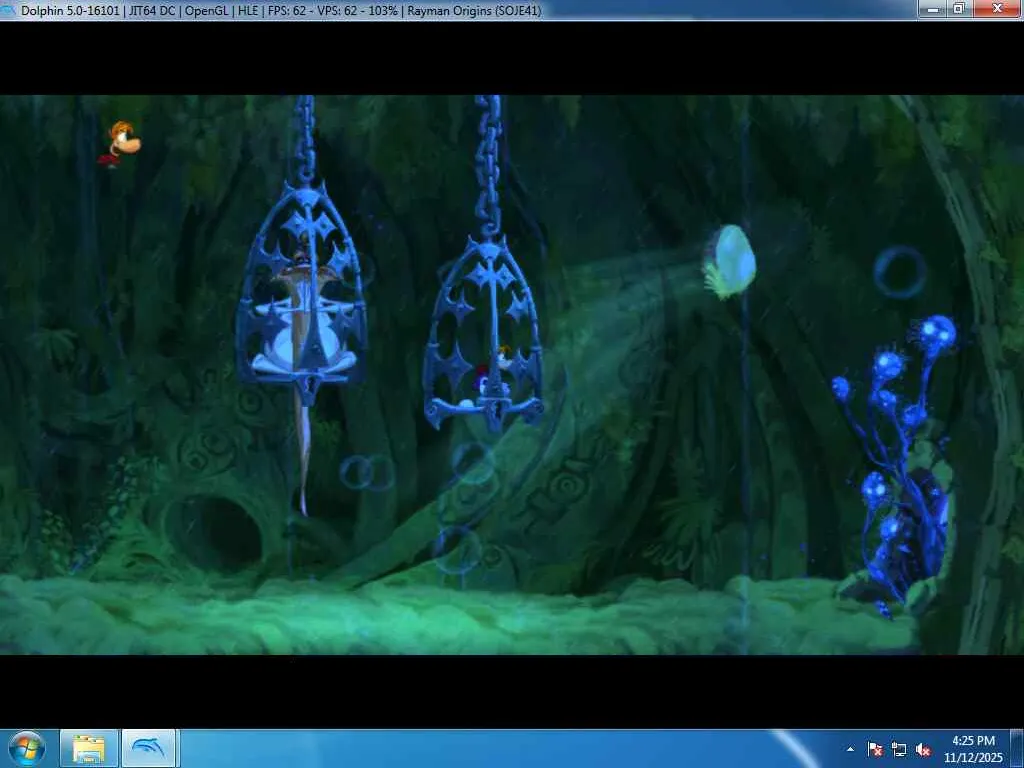
Task: Open the clock showing 4:25 PM
Action: coord(973,749)
